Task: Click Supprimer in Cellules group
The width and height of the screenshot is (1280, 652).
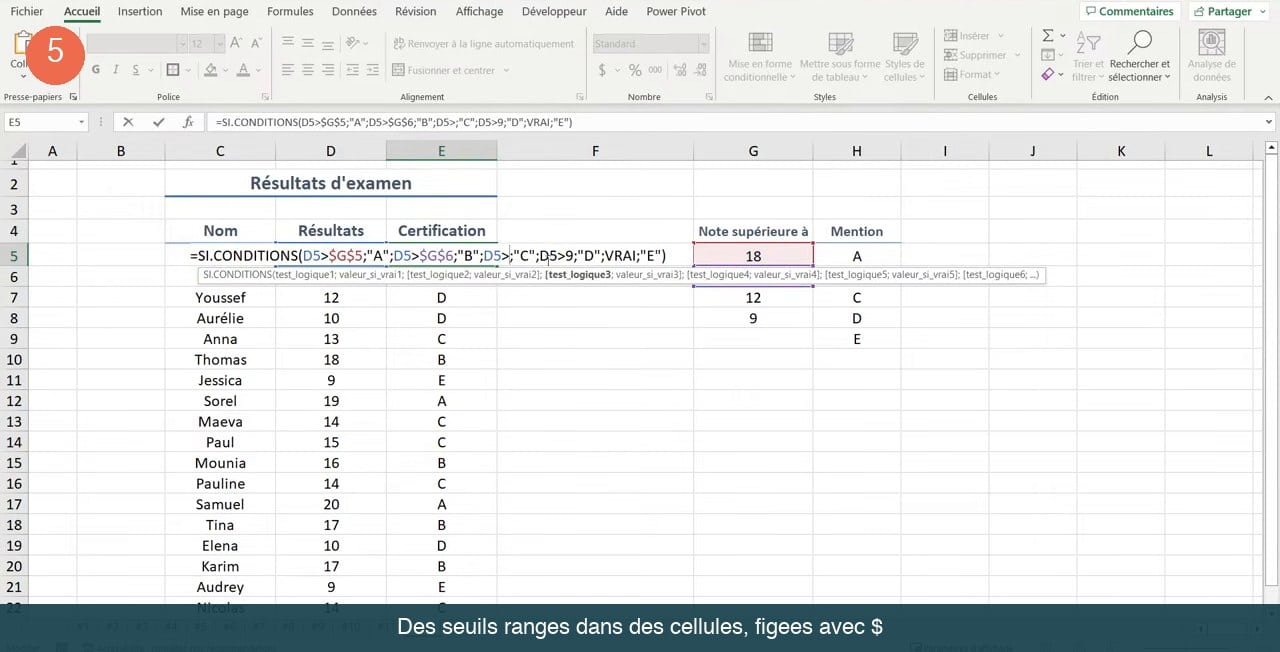Action: [x=980, y=55]
